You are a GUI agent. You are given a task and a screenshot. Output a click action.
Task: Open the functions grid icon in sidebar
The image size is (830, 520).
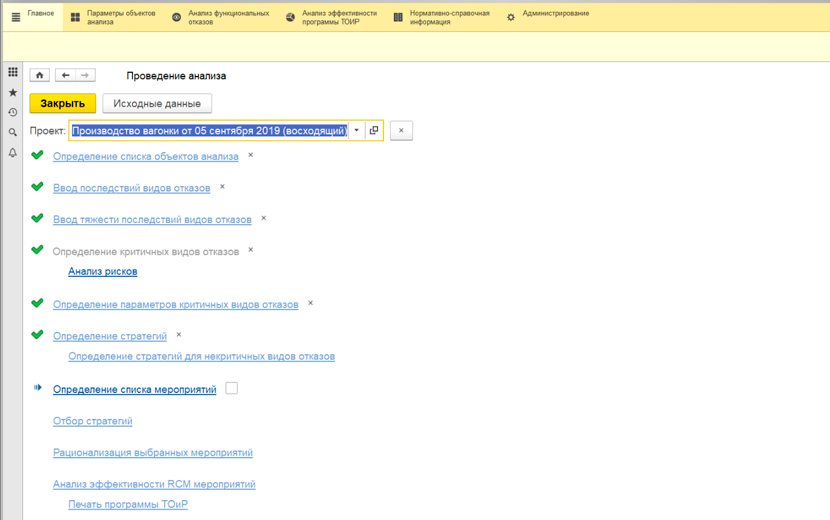[x=13, y=72]
